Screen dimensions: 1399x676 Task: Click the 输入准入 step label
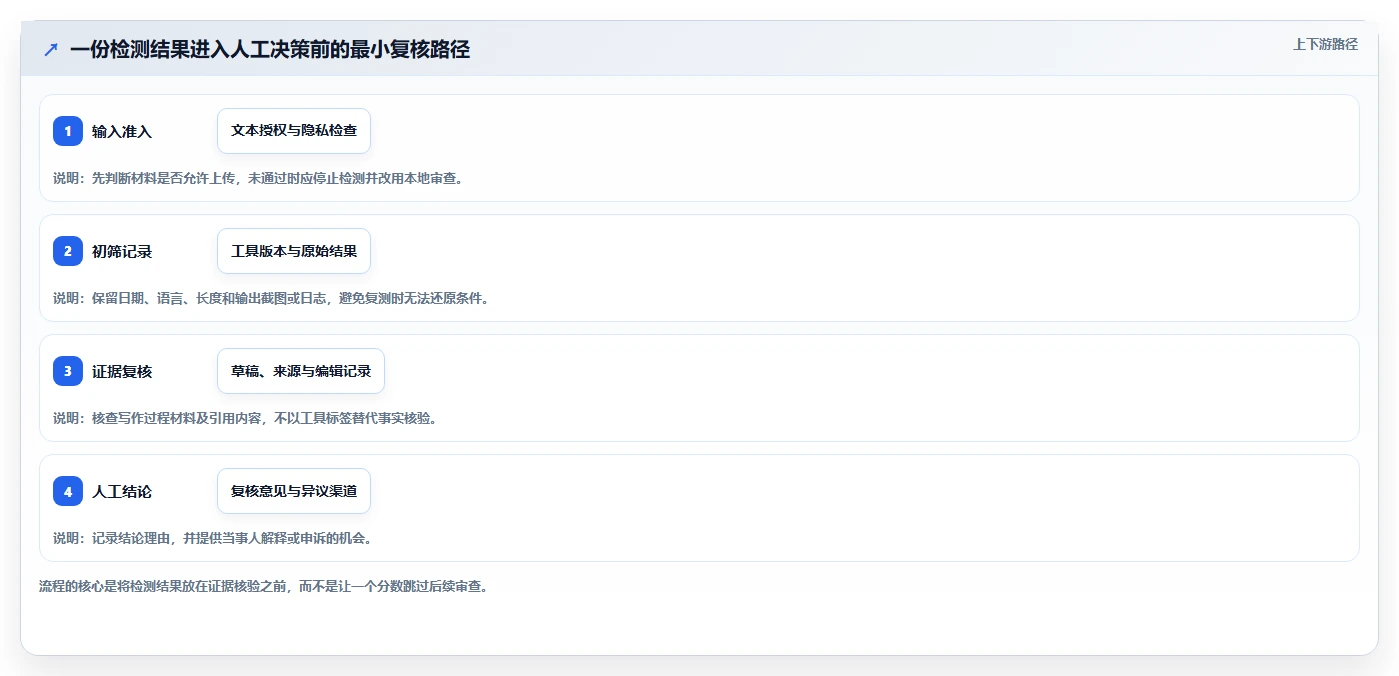click(x=122, y=131)
